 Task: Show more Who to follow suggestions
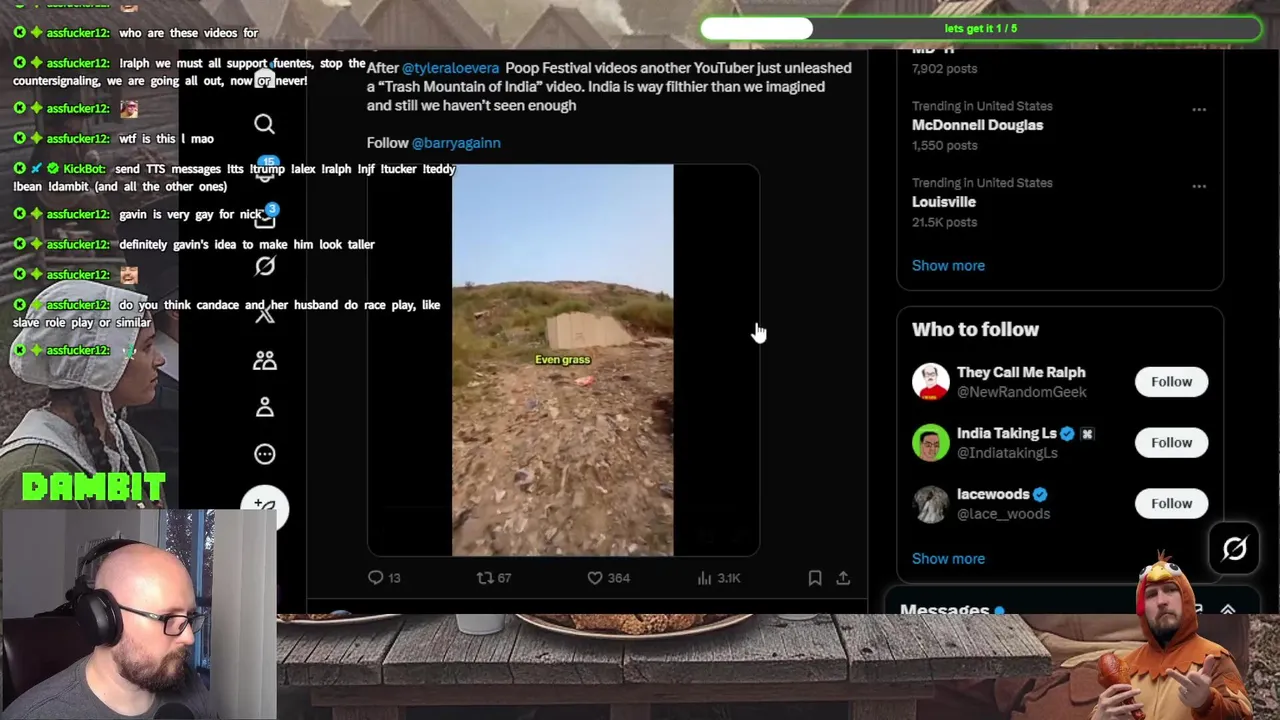pos(948,558)
